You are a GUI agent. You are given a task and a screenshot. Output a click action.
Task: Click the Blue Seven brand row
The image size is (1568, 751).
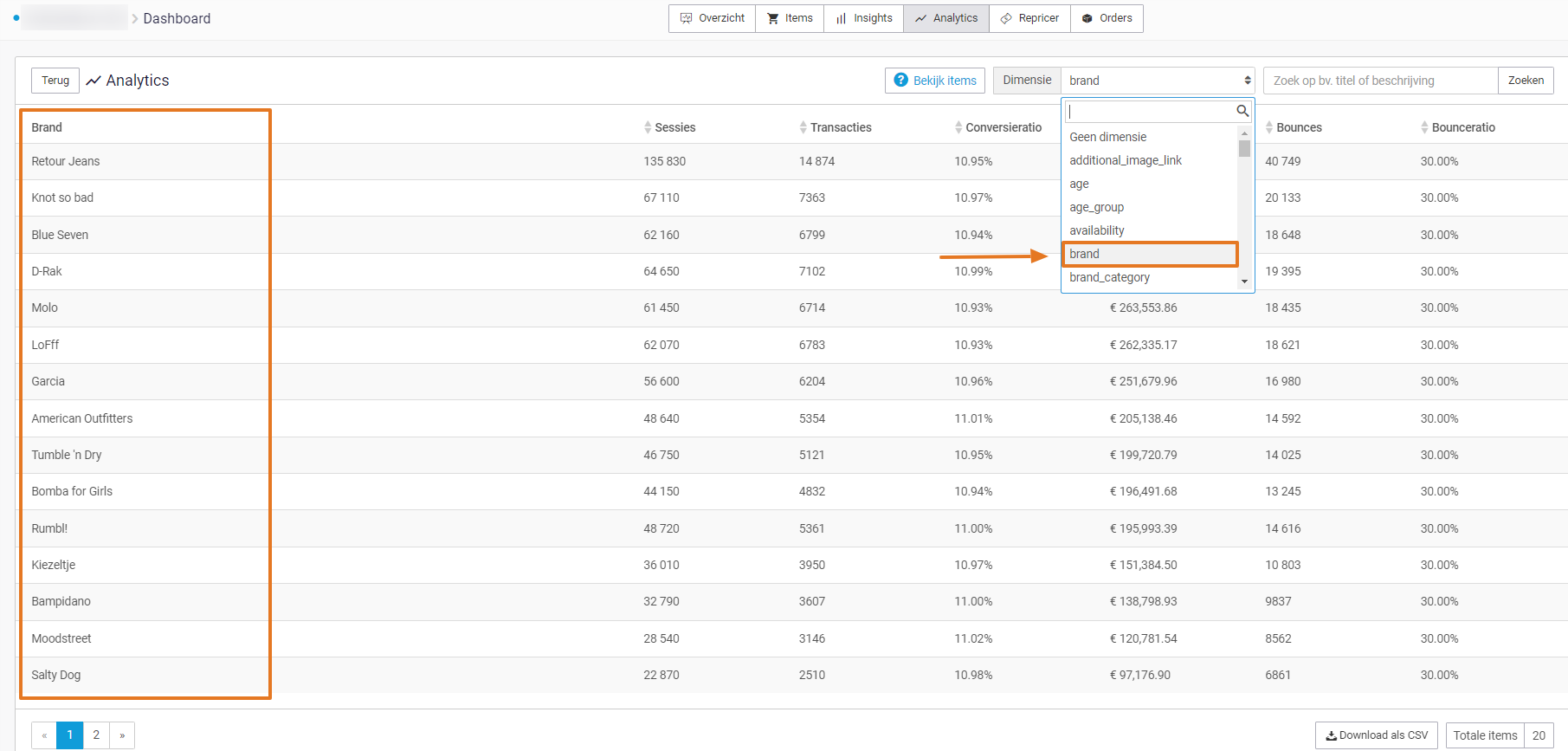(791, 235)
